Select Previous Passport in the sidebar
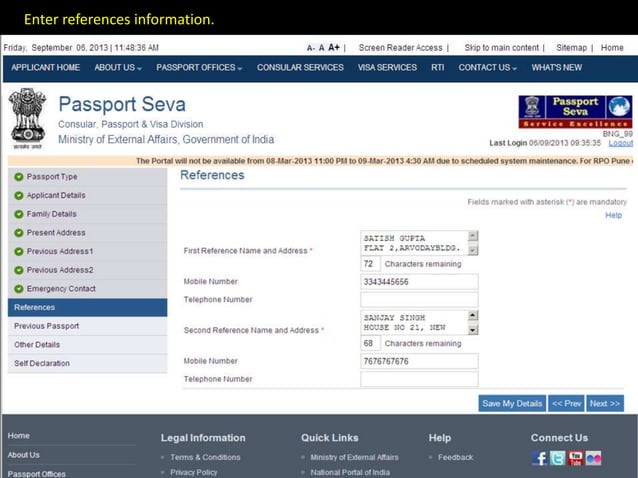Image resolution: width=638 pixels, height=478 pixels. coord(87,326)
